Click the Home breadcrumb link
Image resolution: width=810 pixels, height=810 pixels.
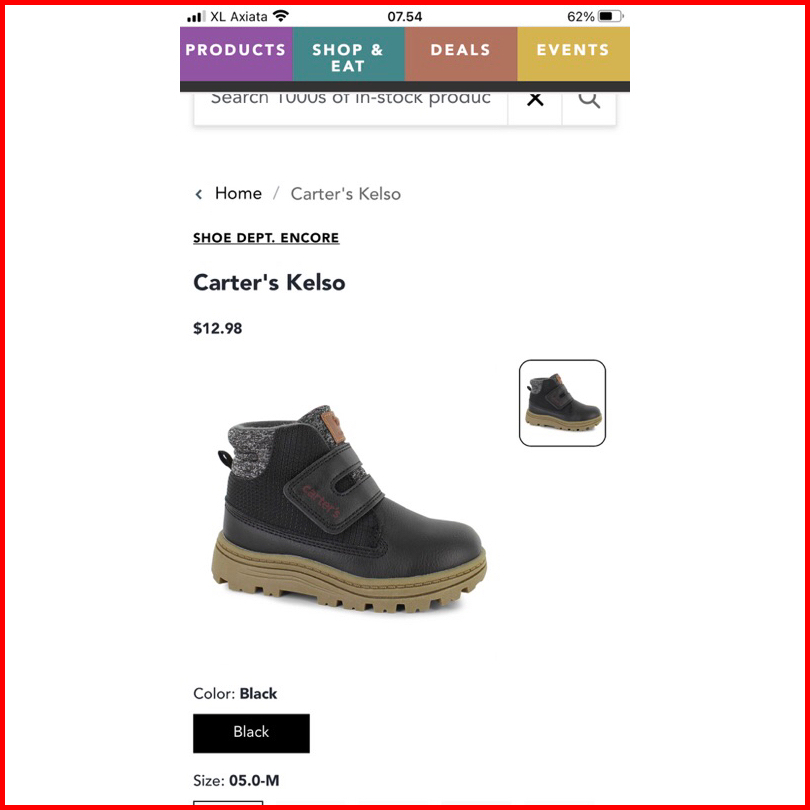point(238,193)
